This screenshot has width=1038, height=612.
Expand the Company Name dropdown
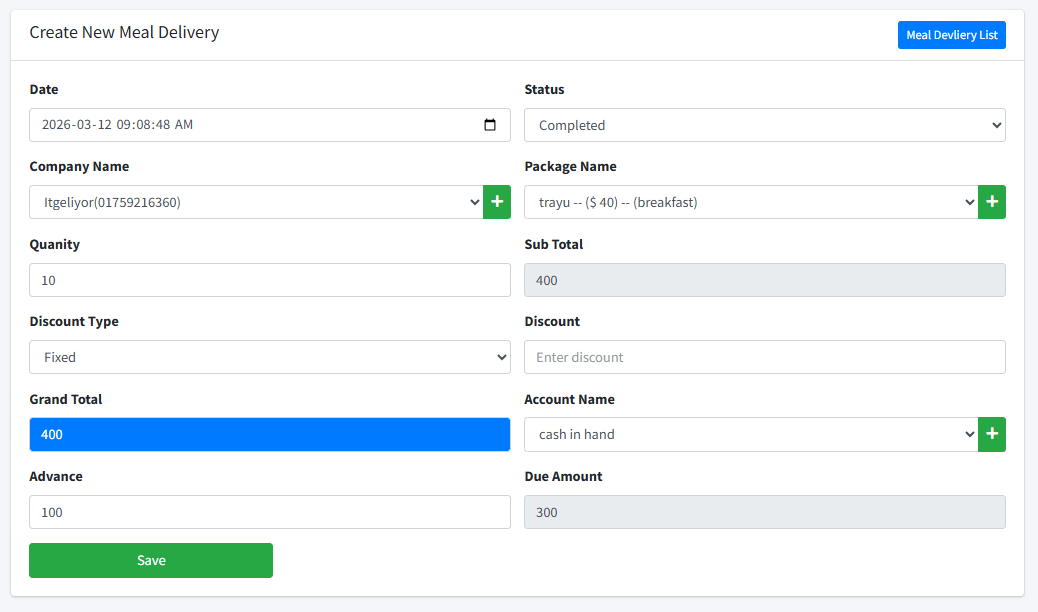pyautogui.click(x=256, y=202)
